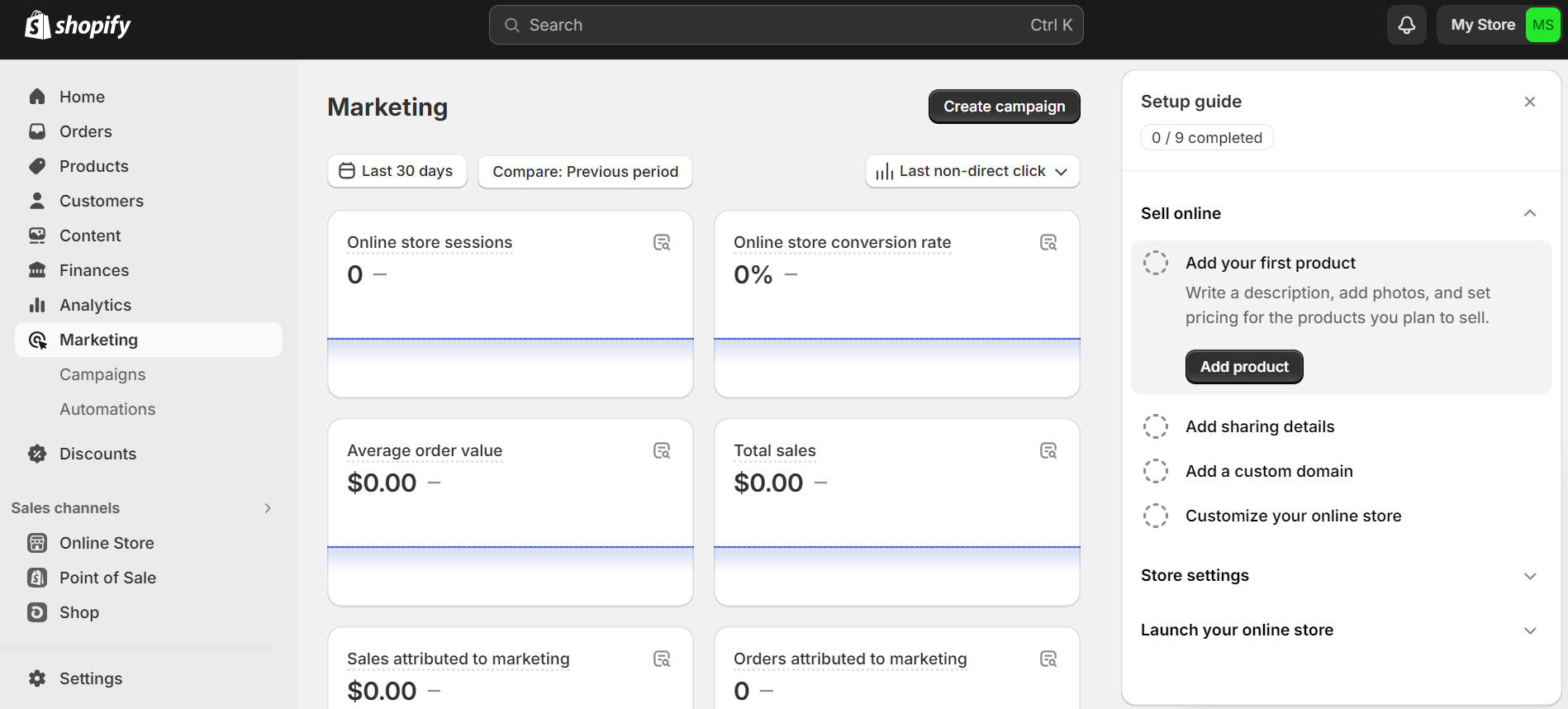
Task: Open Customers from the sidebar
Action: coord(149,201)
